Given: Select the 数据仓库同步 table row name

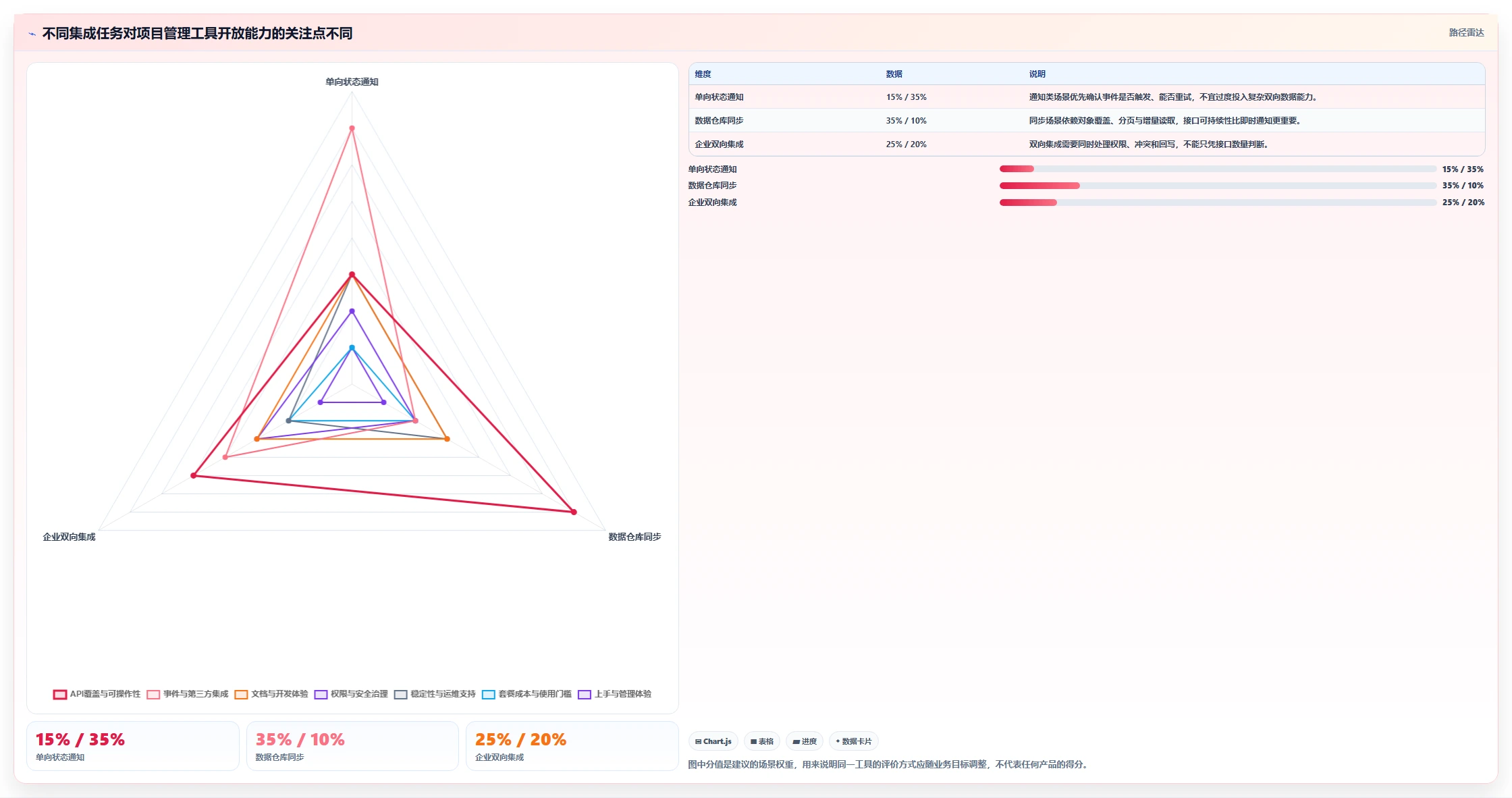Looking at the screenshot, I should pos(719,121).
